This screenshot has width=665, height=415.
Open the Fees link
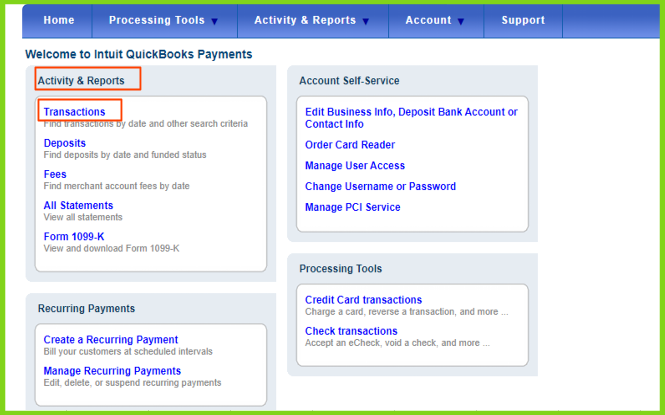point(55,174)
